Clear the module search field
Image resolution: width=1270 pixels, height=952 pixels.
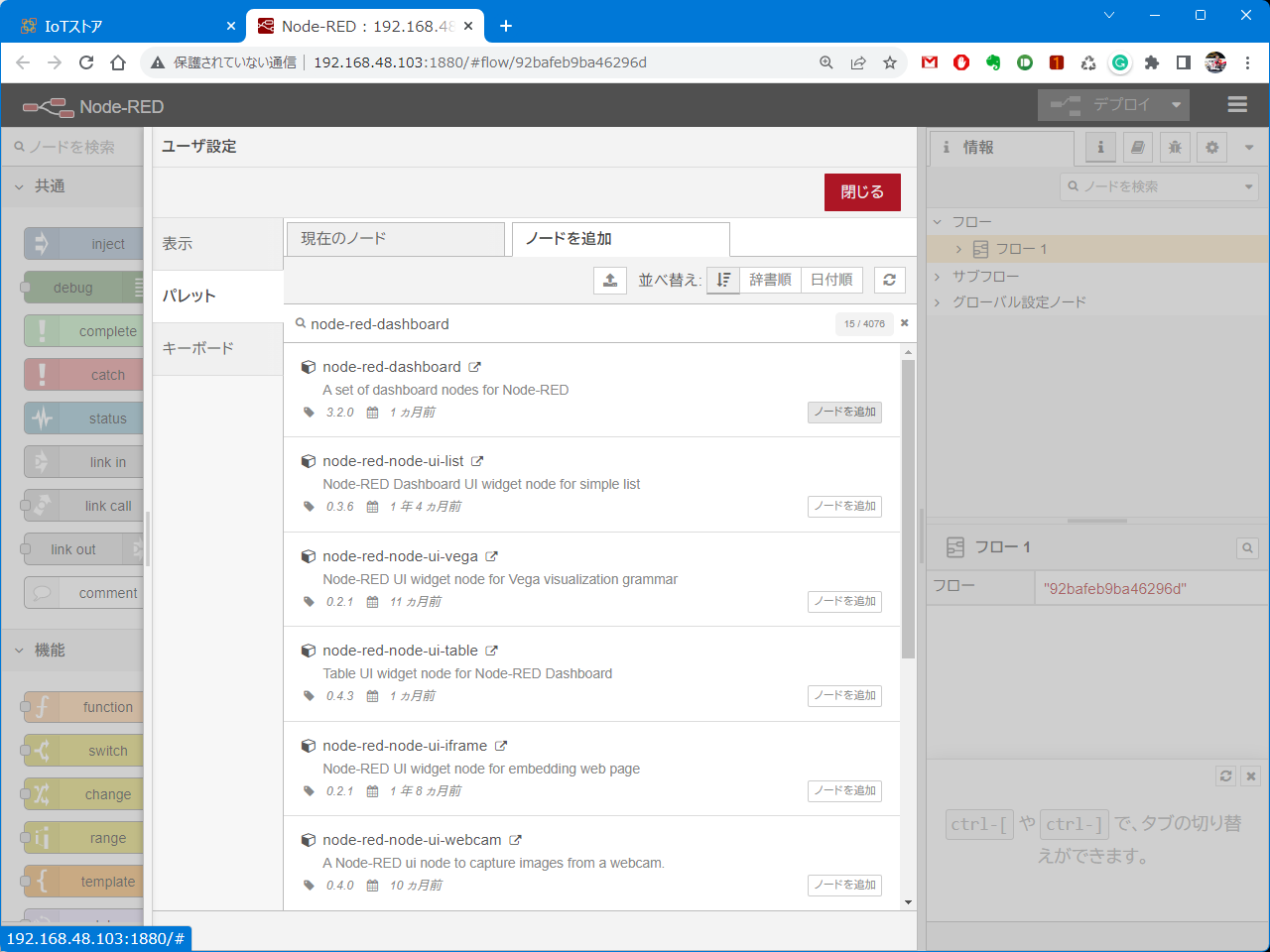tap(904, 323)
